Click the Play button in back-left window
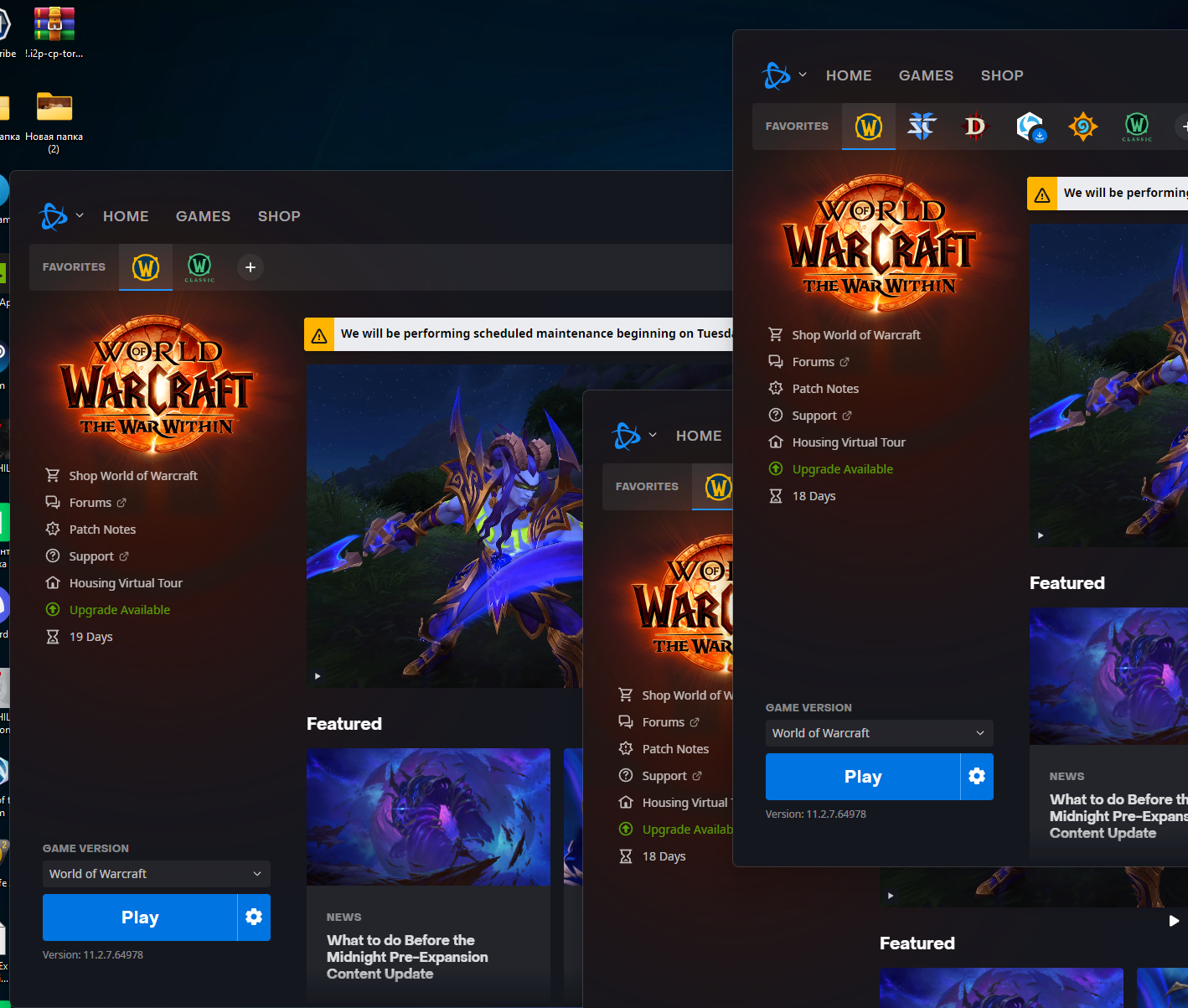The image size is (1188, 1008). pyautogui.click(x=140, y=918)
